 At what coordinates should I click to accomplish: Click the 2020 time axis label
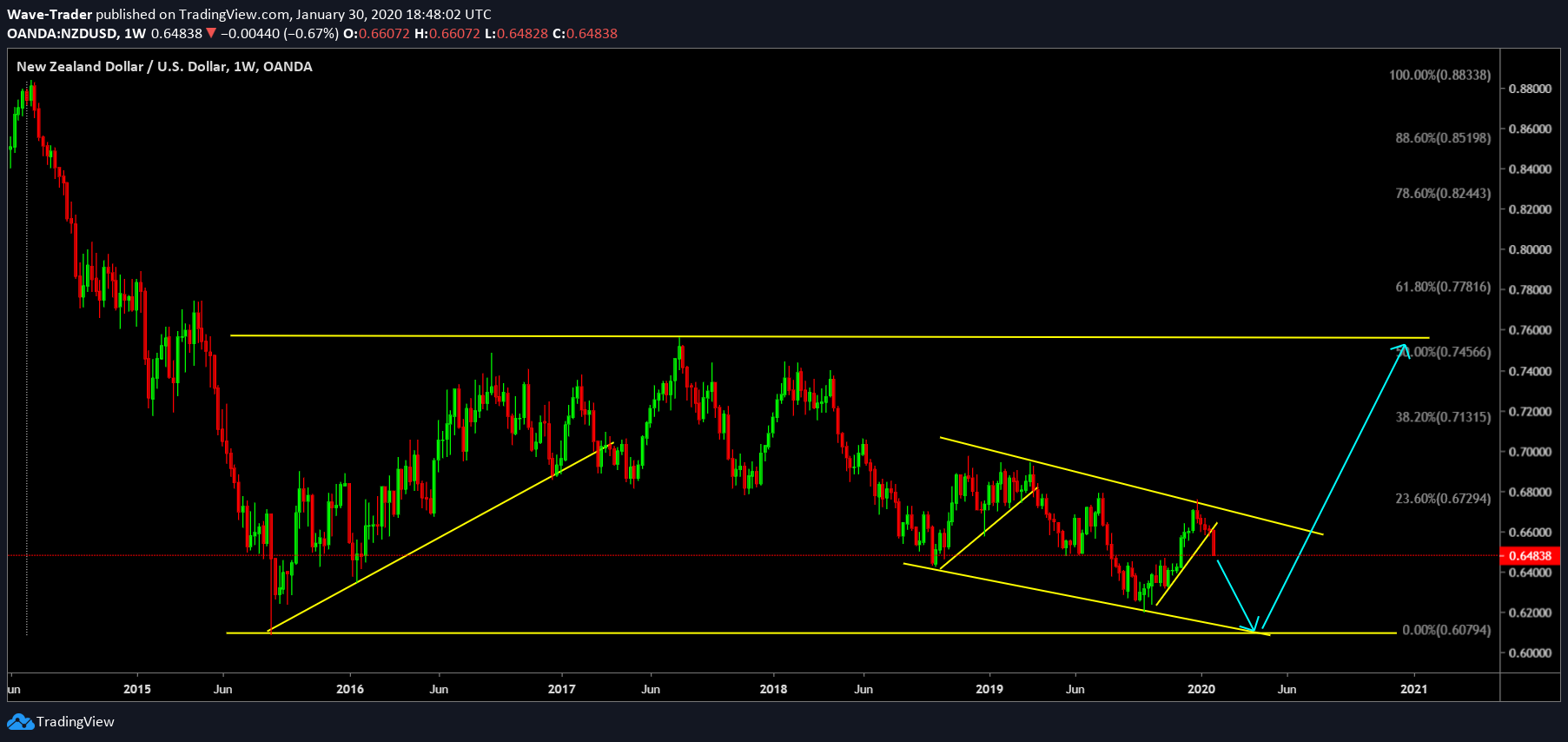click(1201, 689)
